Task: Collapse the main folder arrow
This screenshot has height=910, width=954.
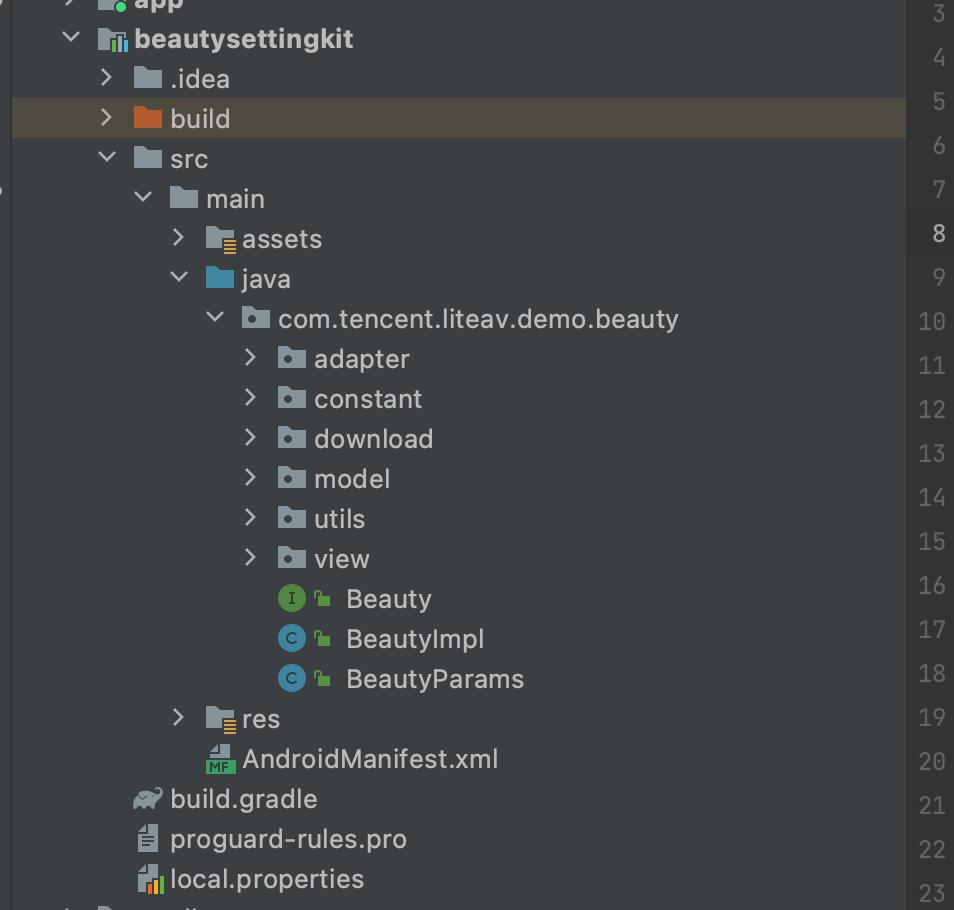Action: (143, 197)
